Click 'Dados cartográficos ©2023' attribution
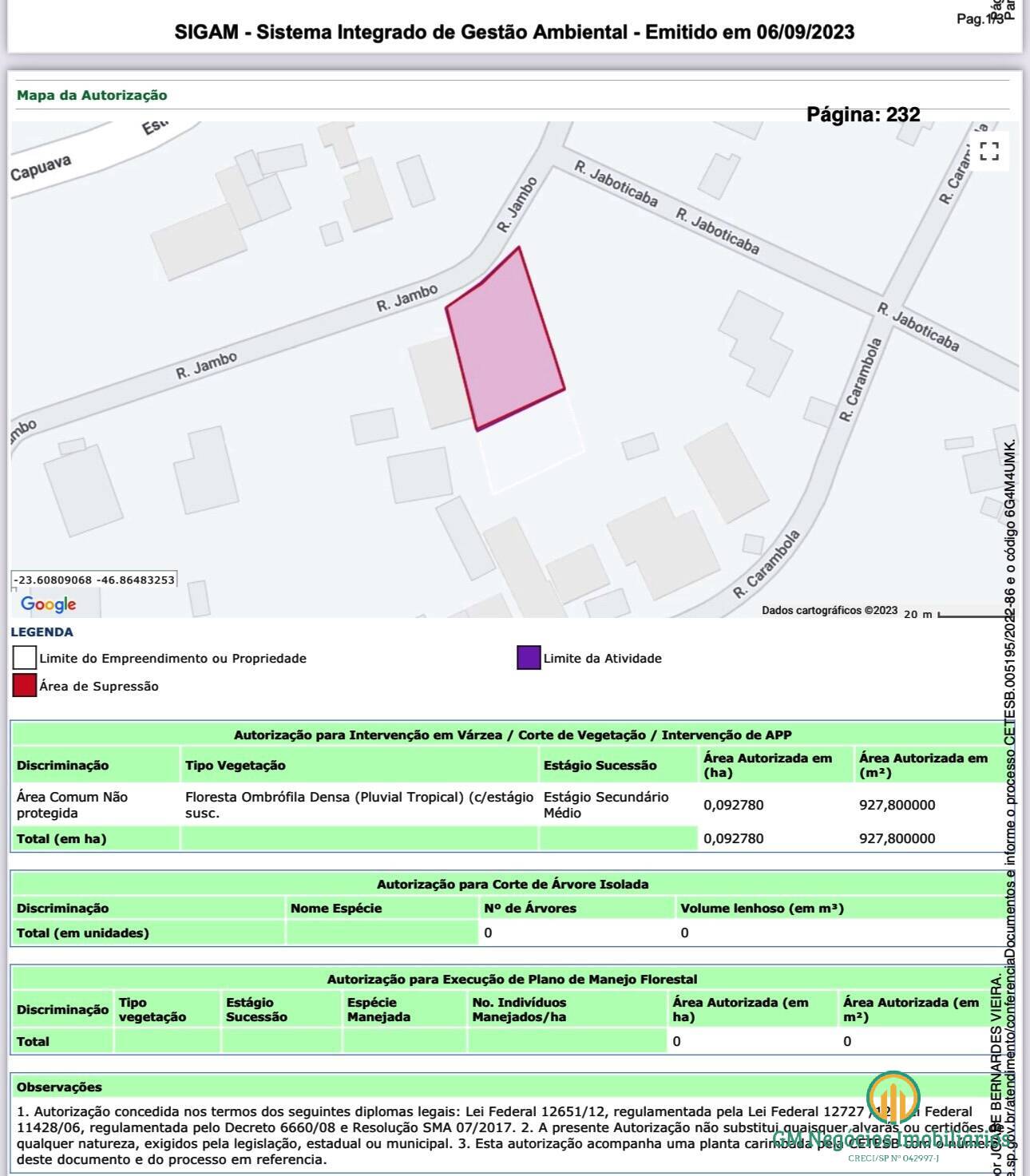 830,610
